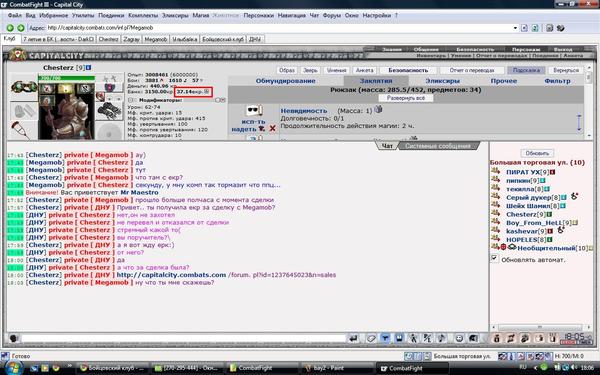Open the Настройки menu
Viewport: 600px width, 375px height.
click(x=377, y=16)
